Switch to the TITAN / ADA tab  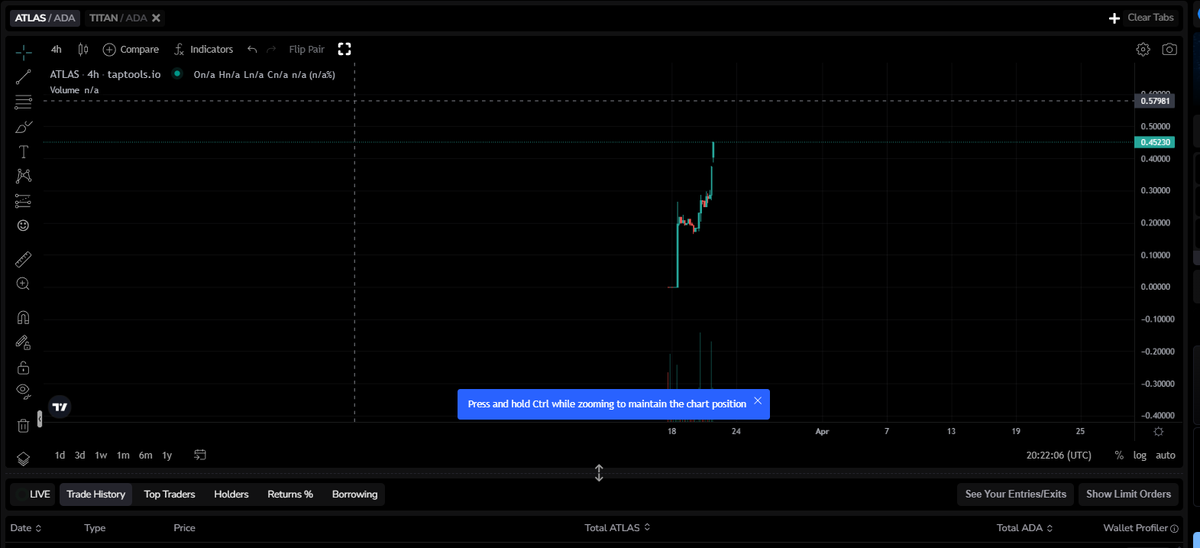pyautogui.click(x=119, y=17)
